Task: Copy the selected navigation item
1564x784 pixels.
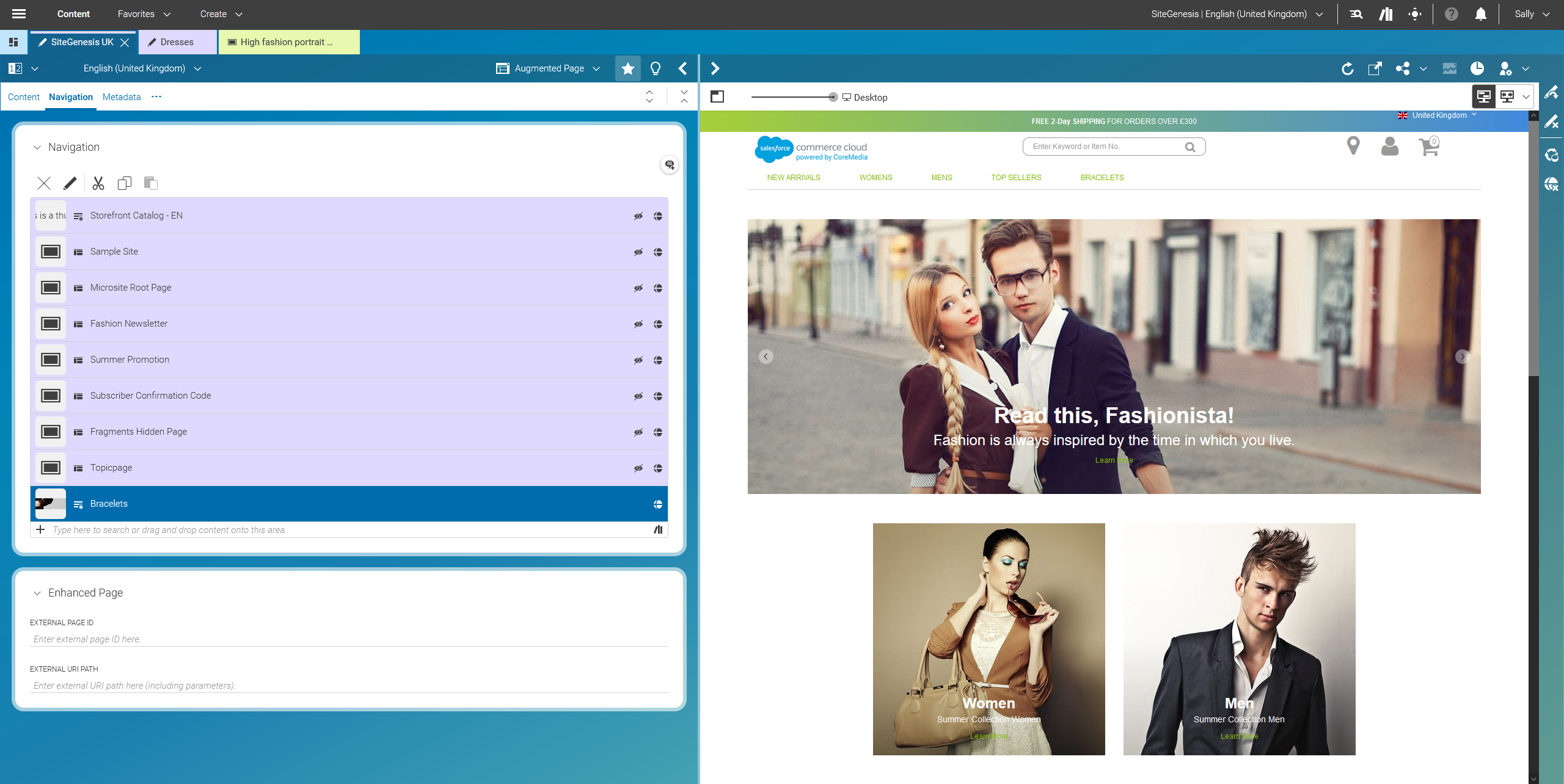Action: (125, 183)
